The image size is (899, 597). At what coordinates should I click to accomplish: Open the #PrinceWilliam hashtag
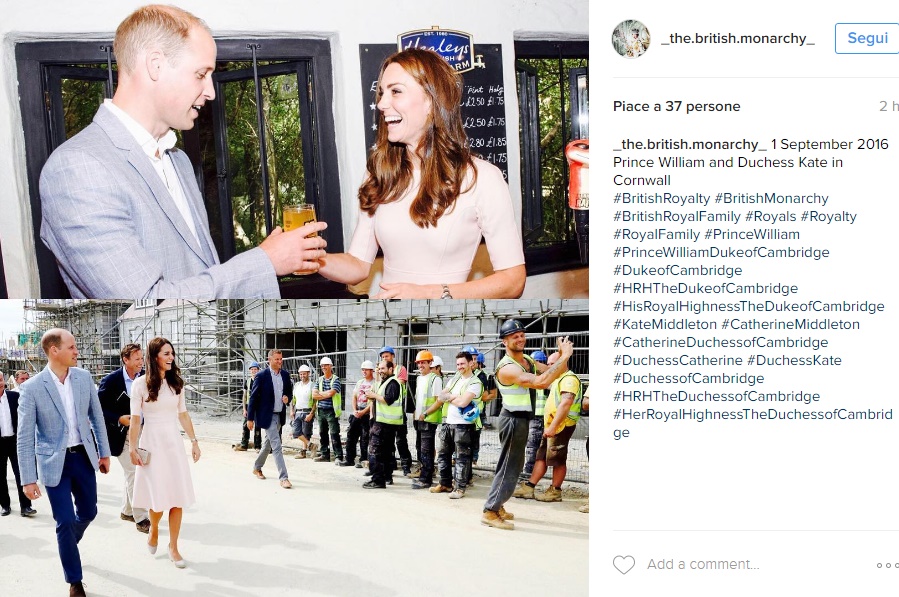[x=752, y=235]
